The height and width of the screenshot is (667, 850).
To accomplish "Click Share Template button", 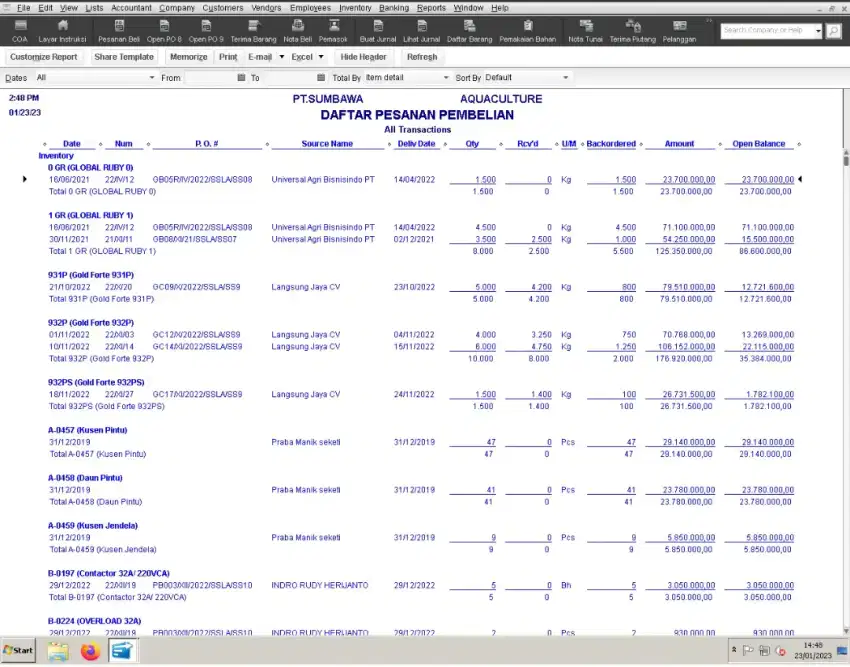I will coord(124,57).
